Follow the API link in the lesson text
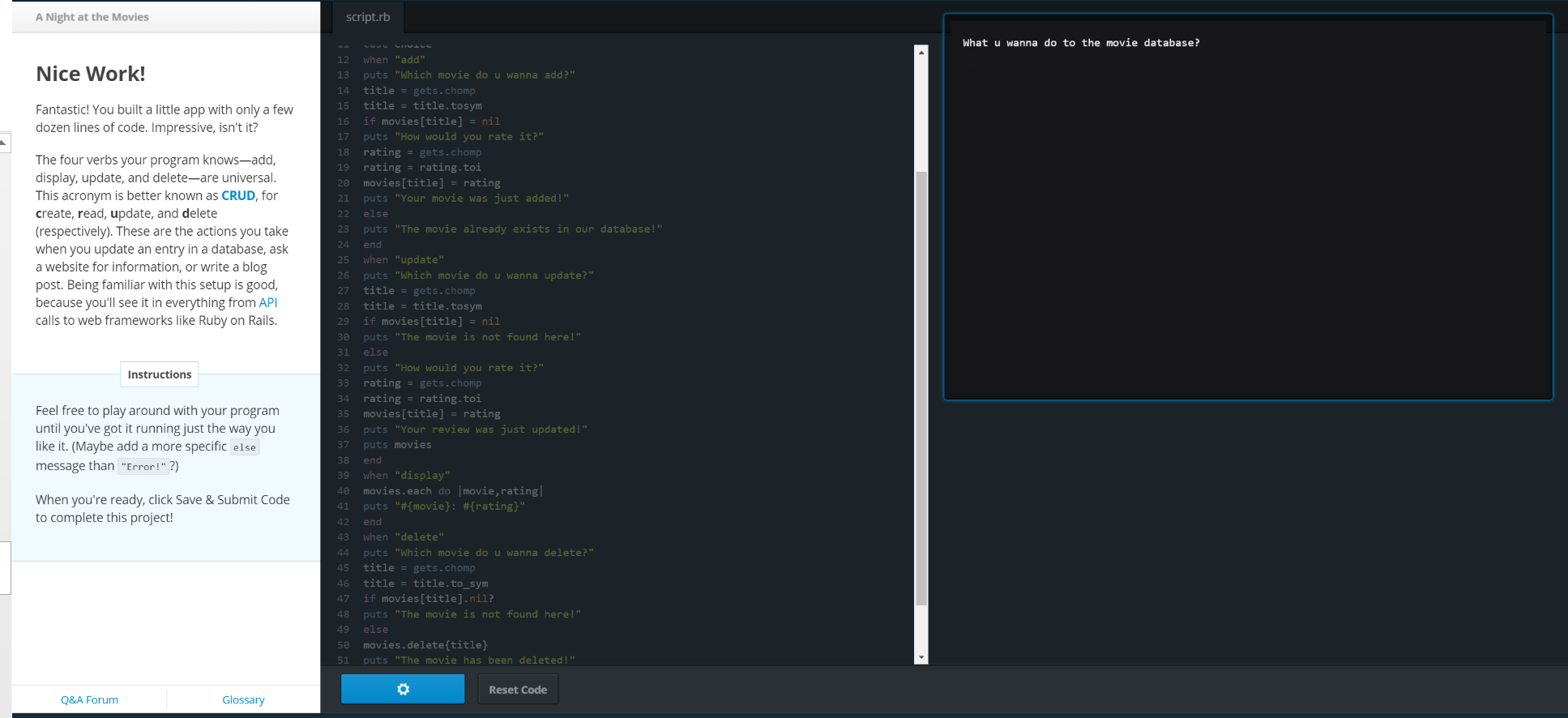The height and width of the screenshot is (718, 1568). tap(267, 302)
